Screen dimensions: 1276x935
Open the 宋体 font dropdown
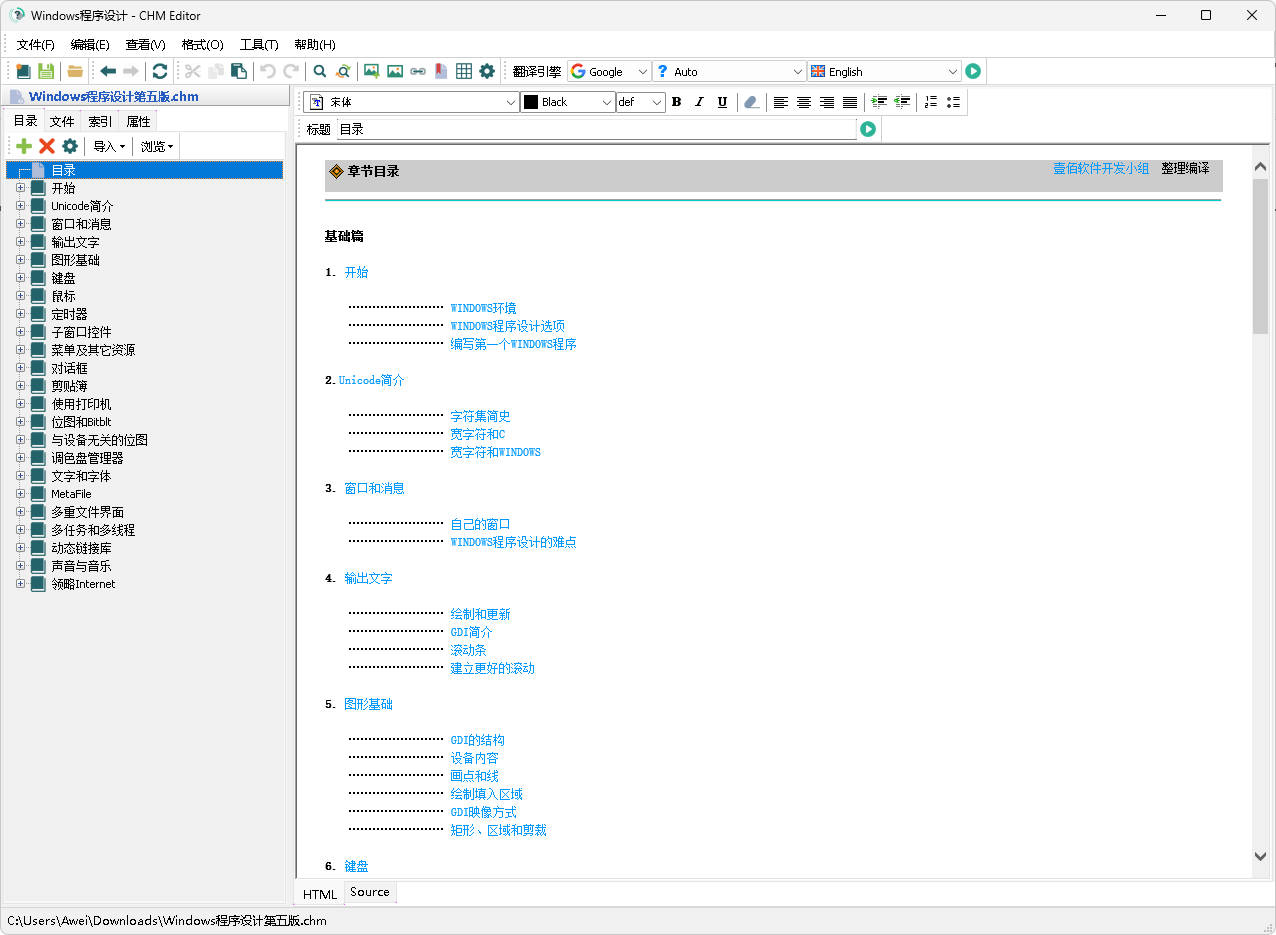411,102
